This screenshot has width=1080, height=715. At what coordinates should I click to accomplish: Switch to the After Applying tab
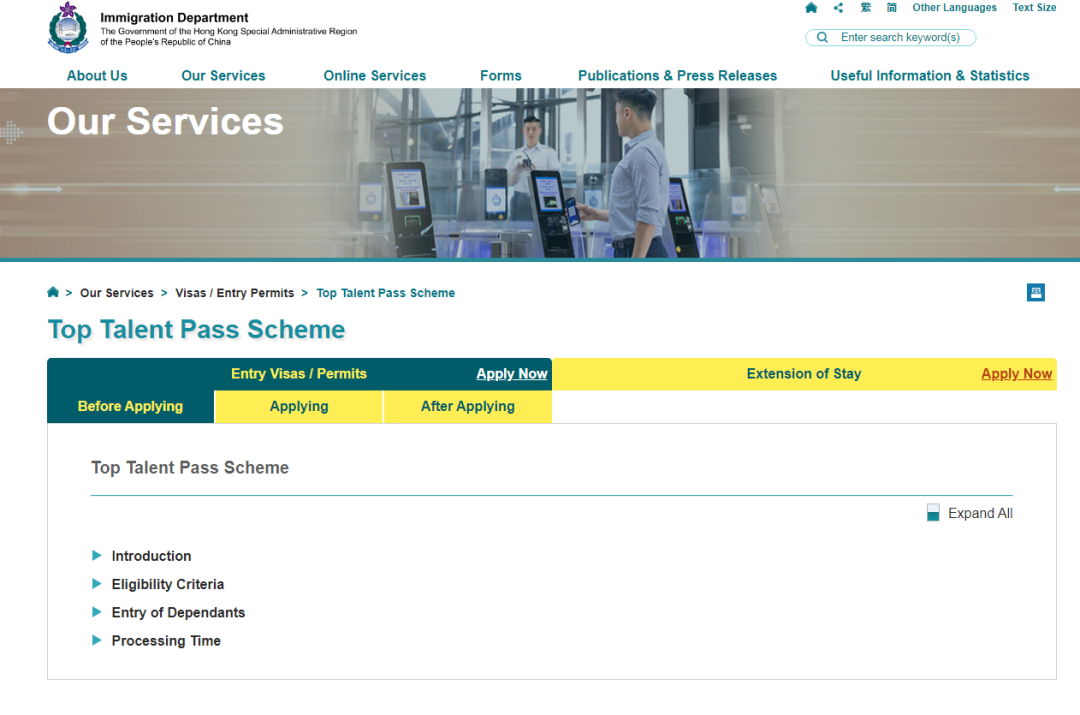[467, 407]
